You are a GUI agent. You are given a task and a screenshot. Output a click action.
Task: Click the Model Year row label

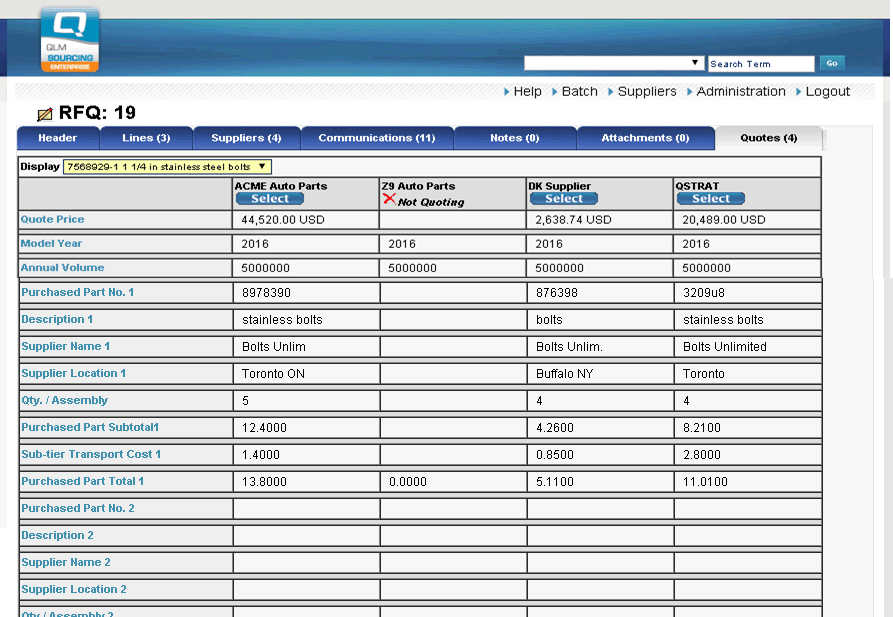point(51,243)
